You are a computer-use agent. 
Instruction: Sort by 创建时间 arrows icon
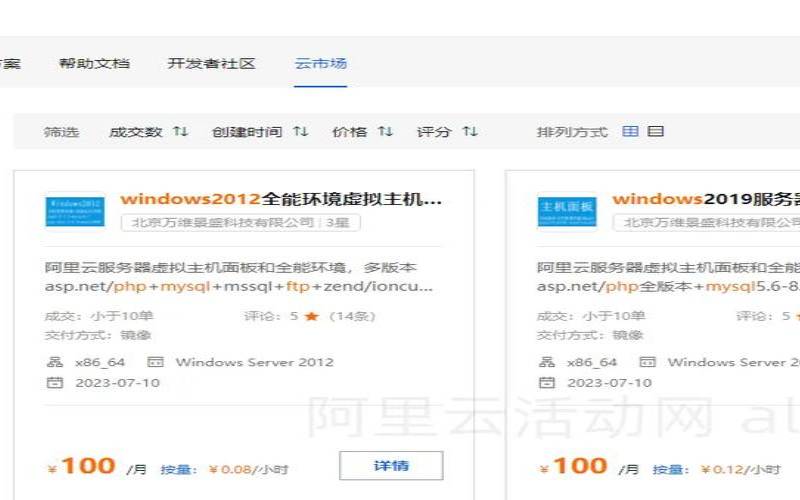coord(301,132)
